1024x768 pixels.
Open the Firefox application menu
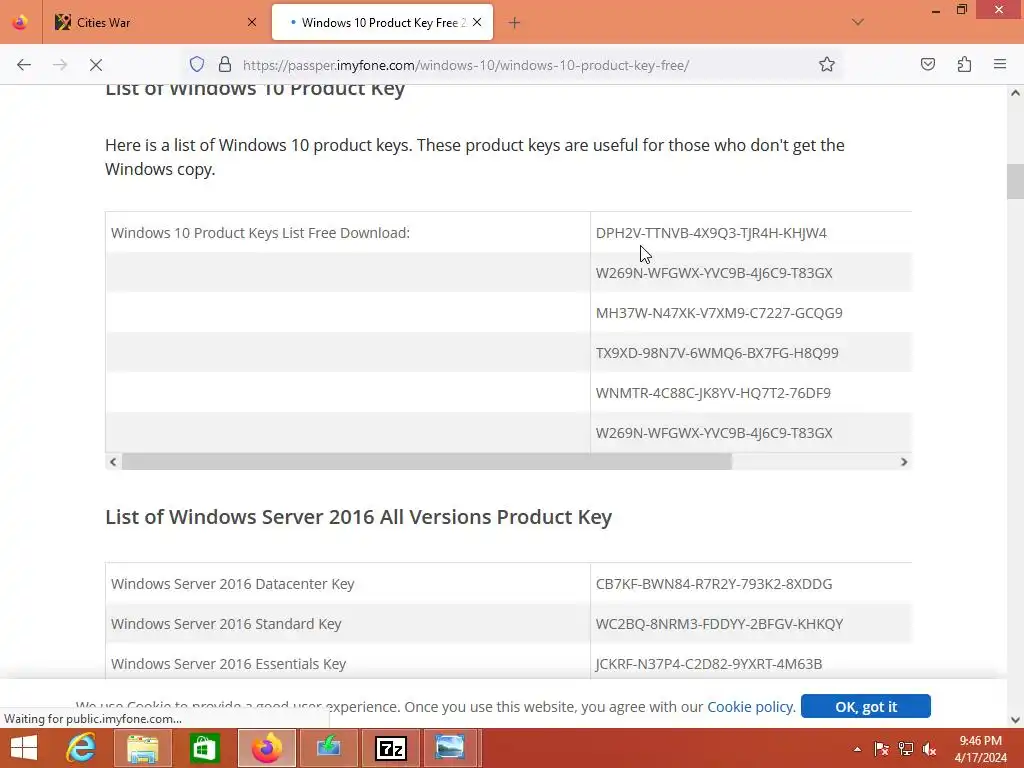[1000, 64]
